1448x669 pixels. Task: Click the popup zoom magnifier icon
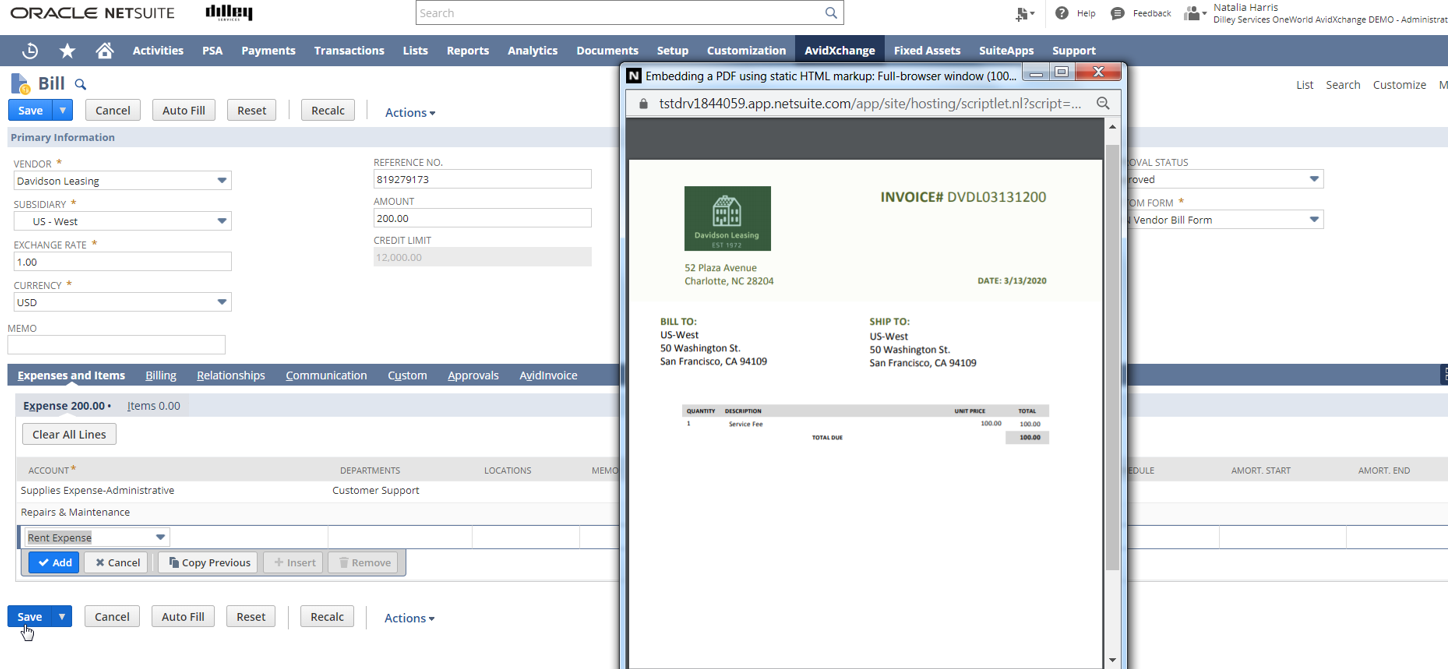[x=1103, y=103]
